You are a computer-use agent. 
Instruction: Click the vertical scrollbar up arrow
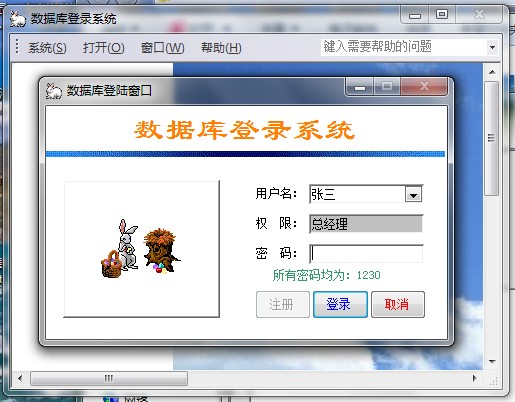(492, 72)
